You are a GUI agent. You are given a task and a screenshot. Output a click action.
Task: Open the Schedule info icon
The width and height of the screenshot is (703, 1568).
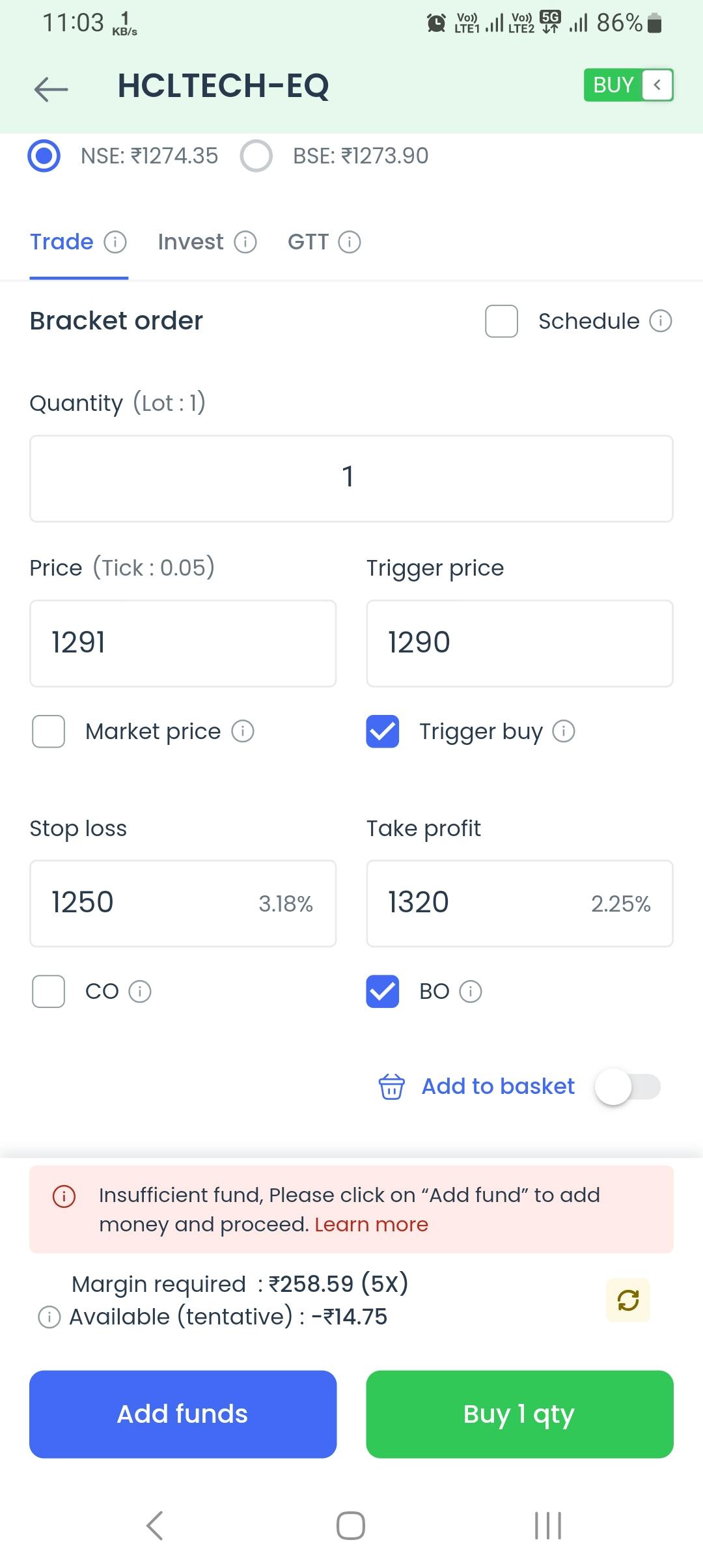pos(661,321)
